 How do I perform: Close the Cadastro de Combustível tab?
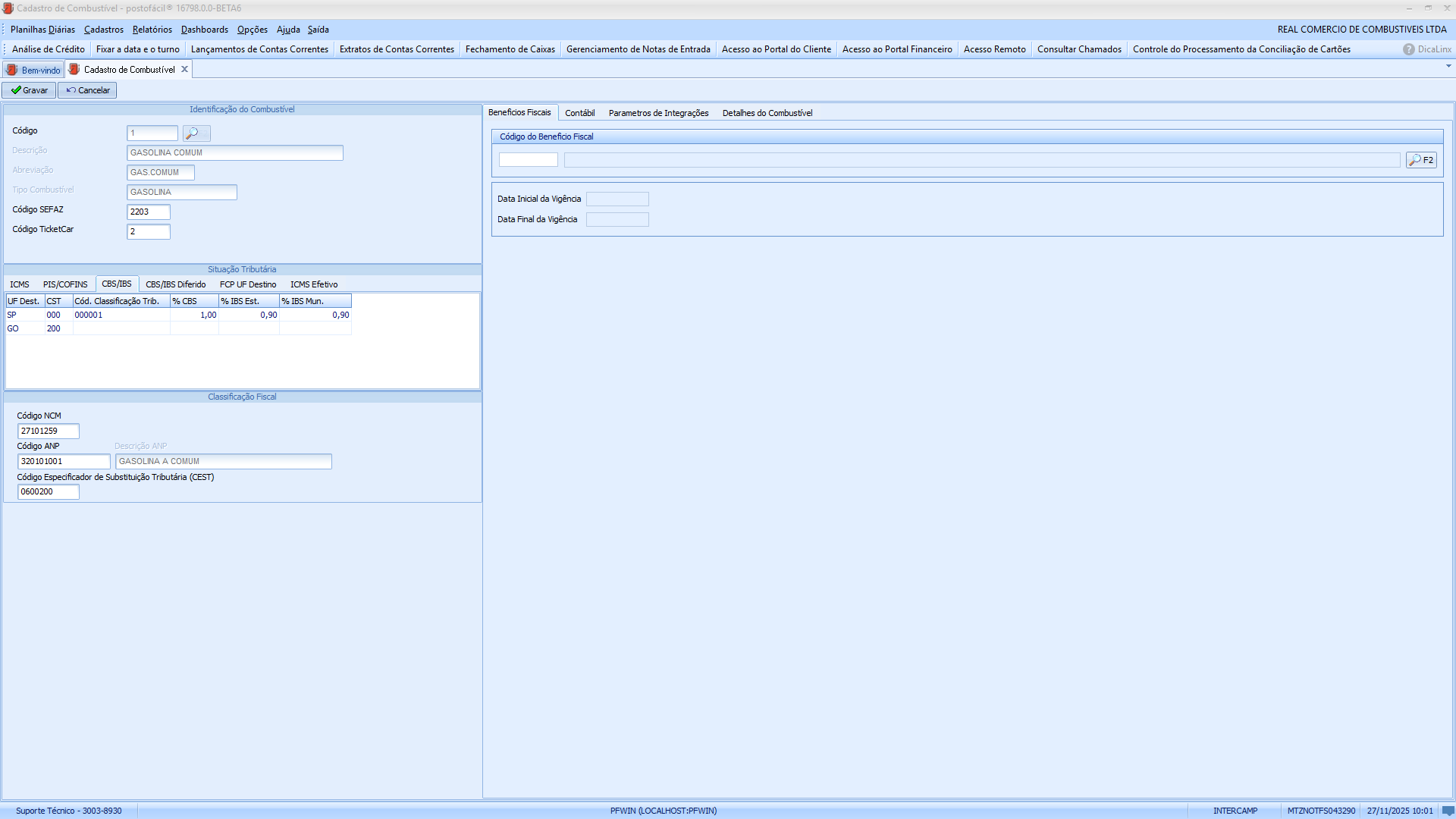click(184, 70)
